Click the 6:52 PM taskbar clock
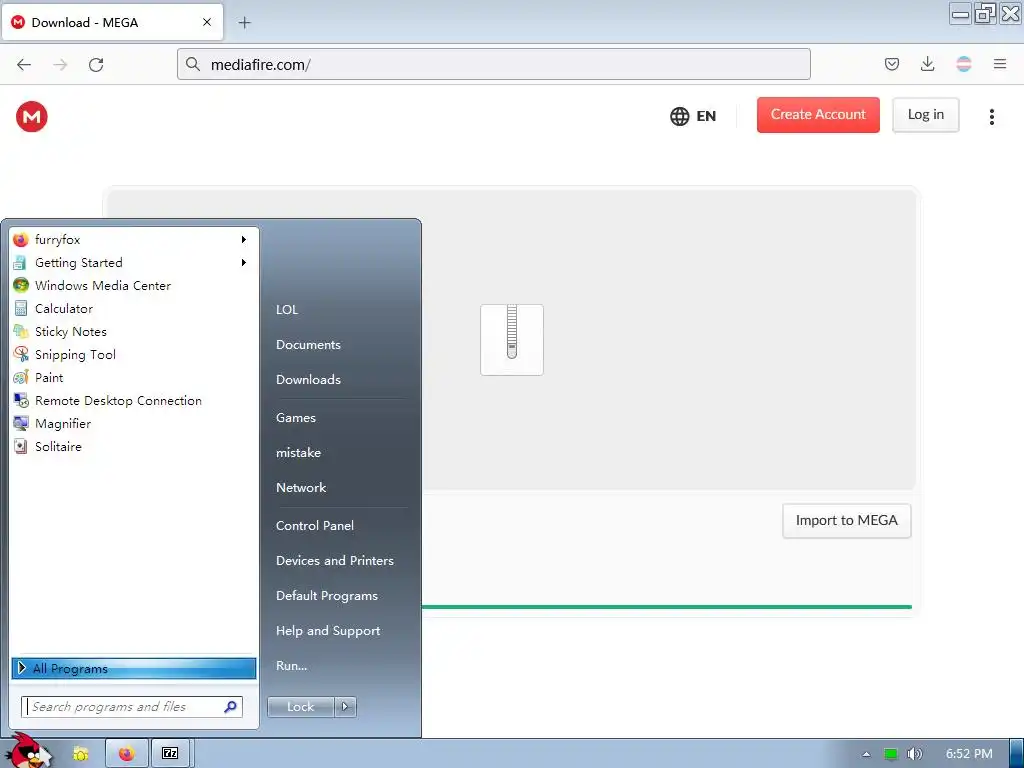 969,754
